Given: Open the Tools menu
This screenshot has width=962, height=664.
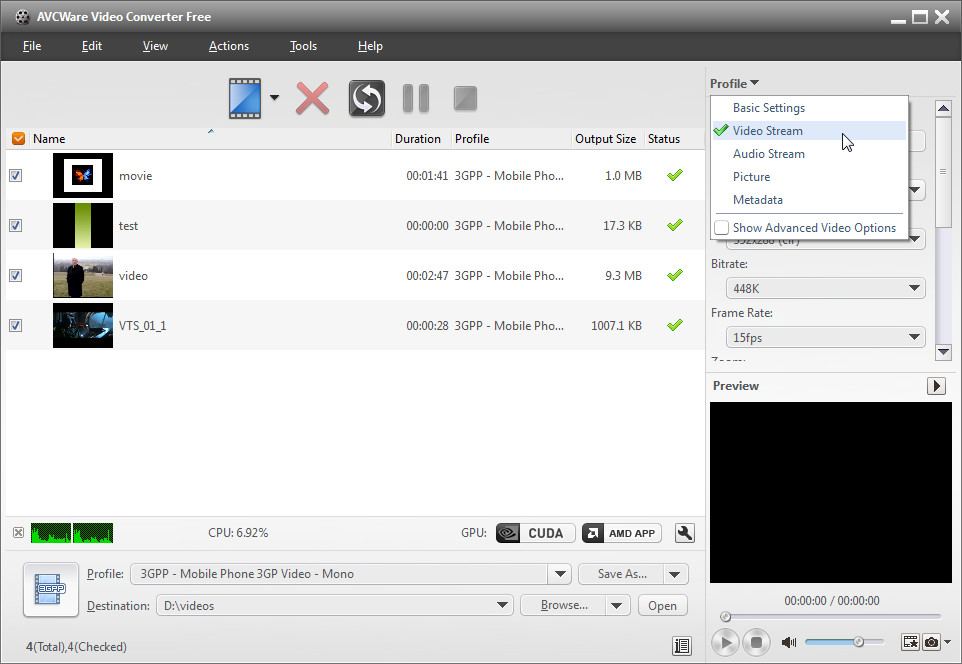Looking at the screenshot, I should click(303, 46).
